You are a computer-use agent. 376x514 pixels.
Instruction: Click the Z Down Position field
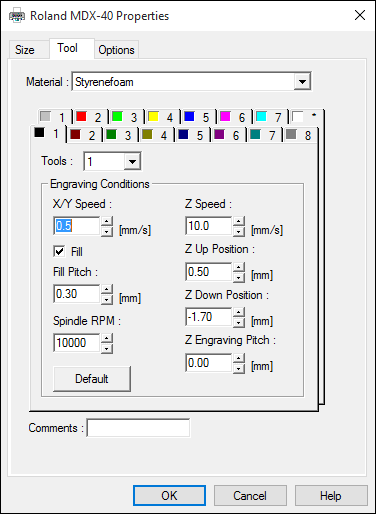(x=209, y=317)
